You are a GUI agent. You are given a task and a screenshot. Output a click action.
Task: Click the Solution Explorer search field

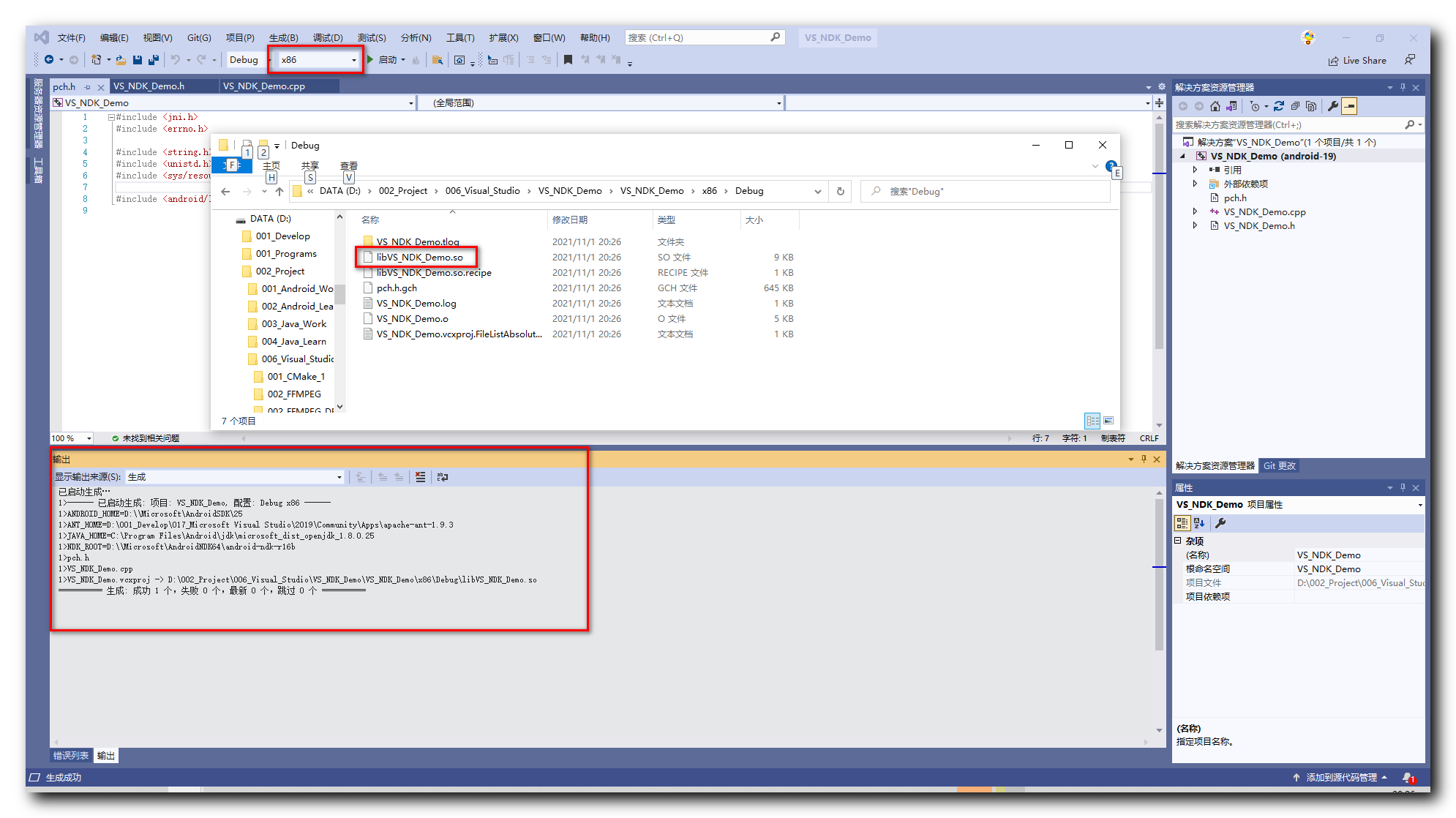tap(1297, 125)
